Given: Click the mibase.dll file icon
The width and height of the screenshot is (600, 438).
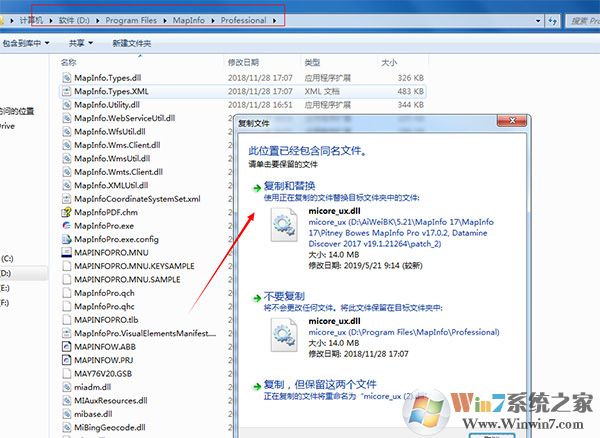Looking at the screenshot, I should 67,414.
